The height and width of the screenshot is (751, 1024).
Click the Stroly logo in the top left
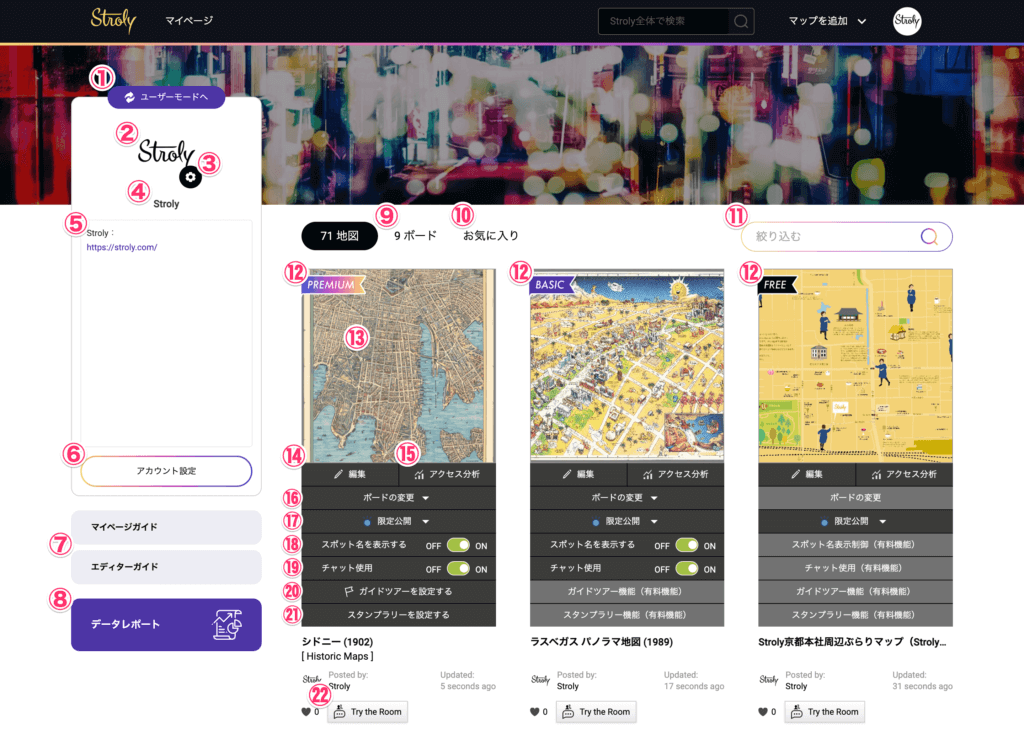tap(113, 20)
